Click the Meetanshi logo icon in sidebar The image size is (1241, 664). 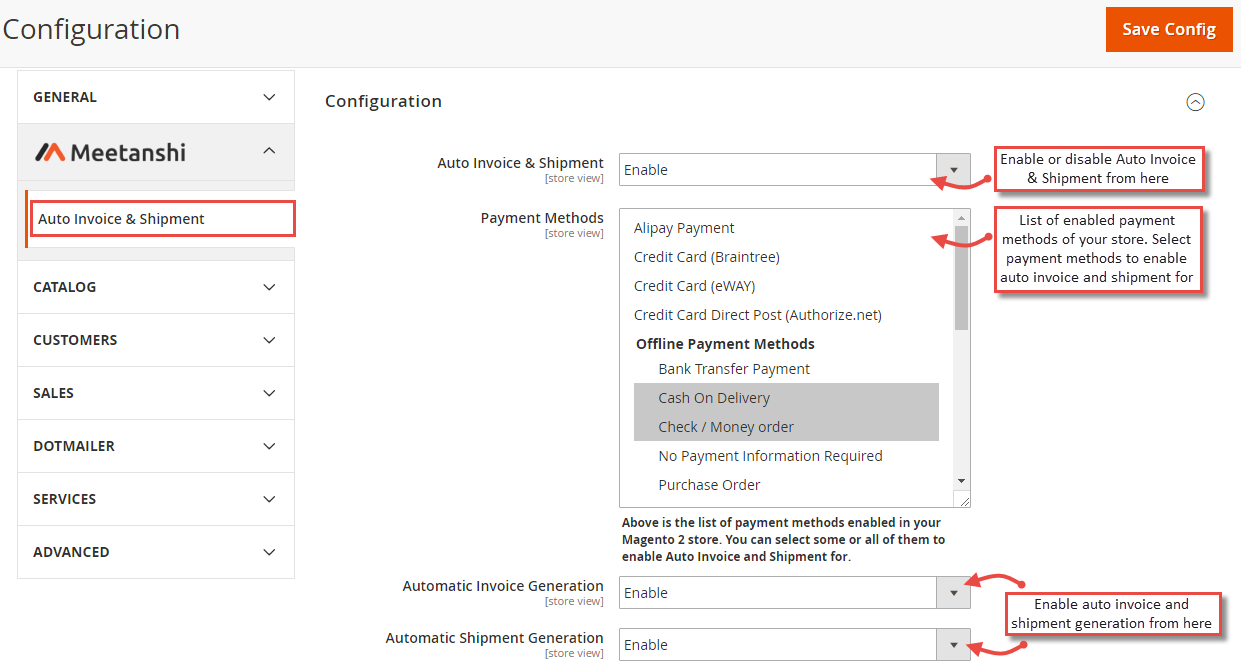(48, 152)
